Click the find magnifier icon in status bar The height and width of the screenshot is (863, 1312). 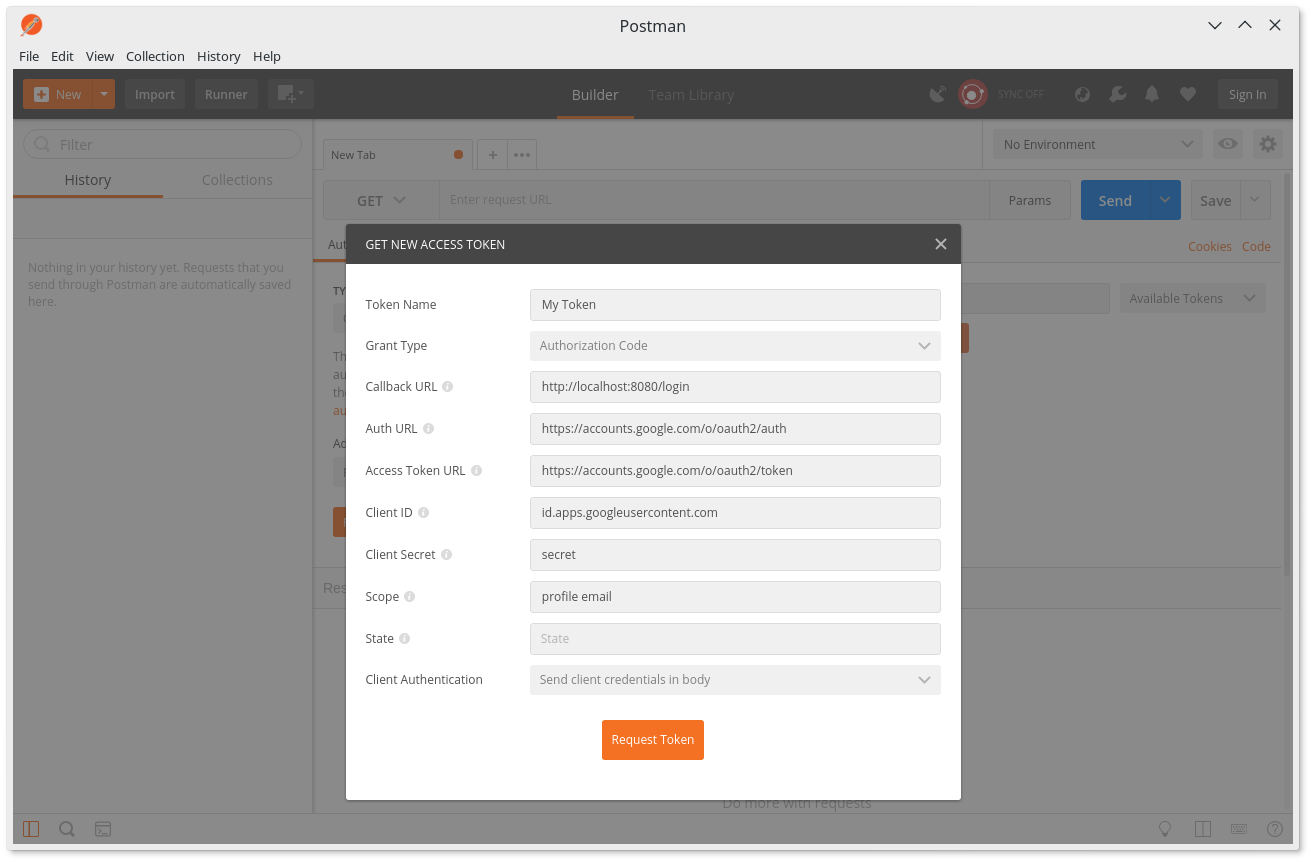point(67,829)
